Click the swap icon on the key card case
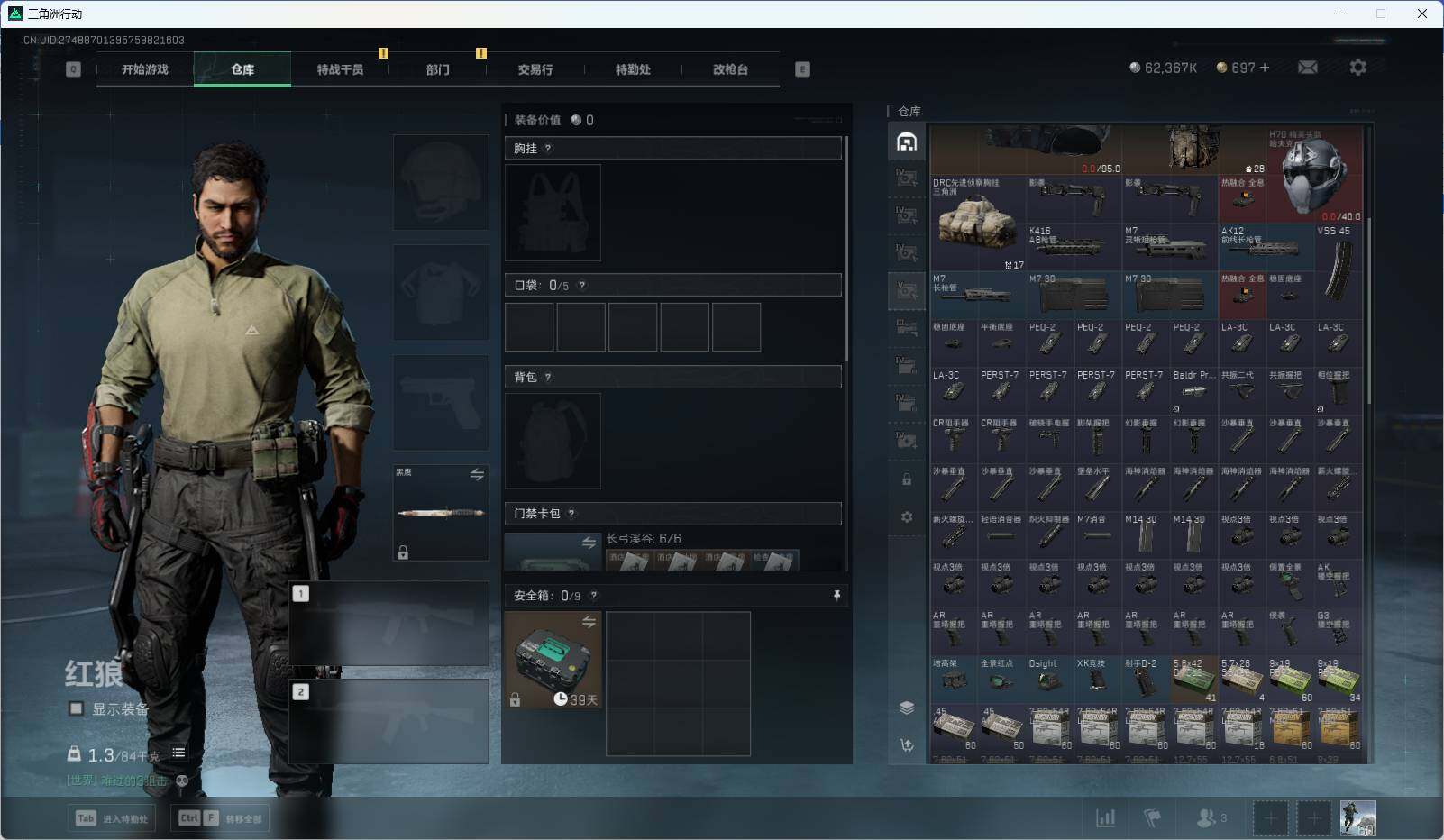The width and height of the screenshot is (1444, 840). [589, 543]
